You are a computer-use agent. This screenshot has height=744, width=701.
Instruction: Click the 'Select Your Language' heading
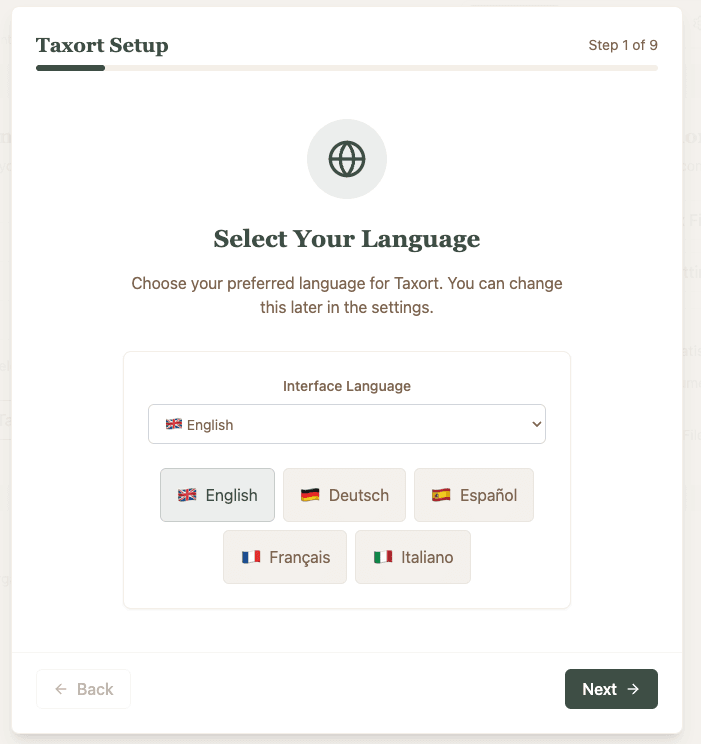click(x=347, y=239)
